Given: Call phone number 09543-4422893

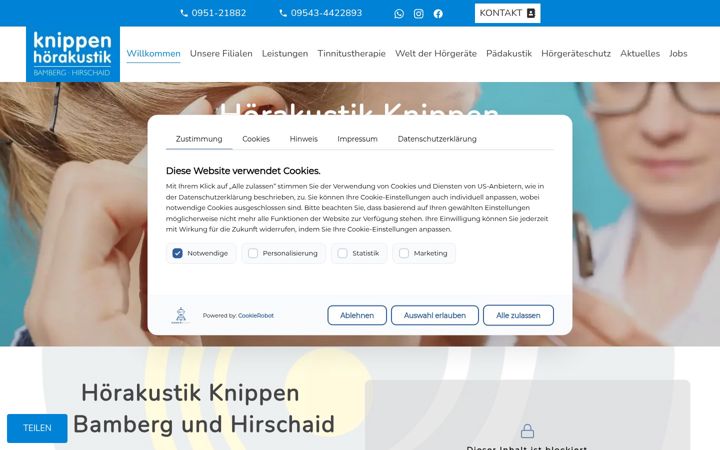Looking at the screenshot, I should 321,13.
